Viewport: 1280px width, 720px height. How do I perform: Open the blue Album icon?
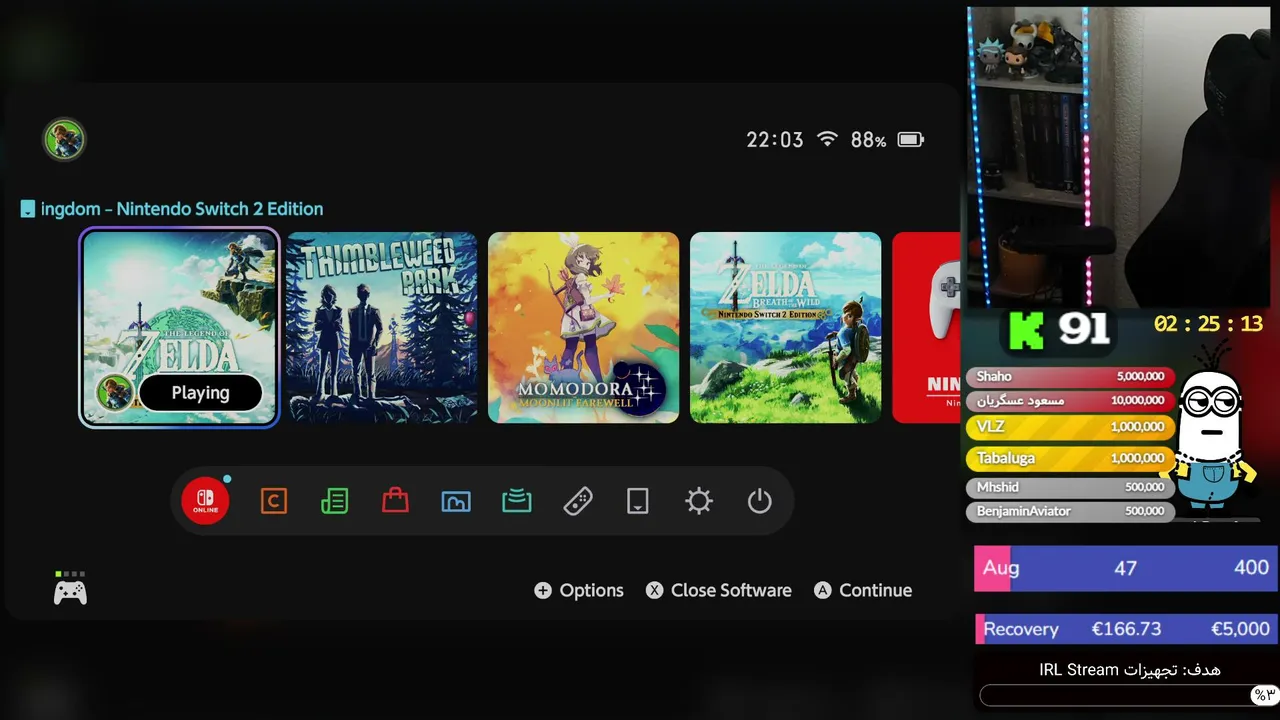(x=456, y=501)
